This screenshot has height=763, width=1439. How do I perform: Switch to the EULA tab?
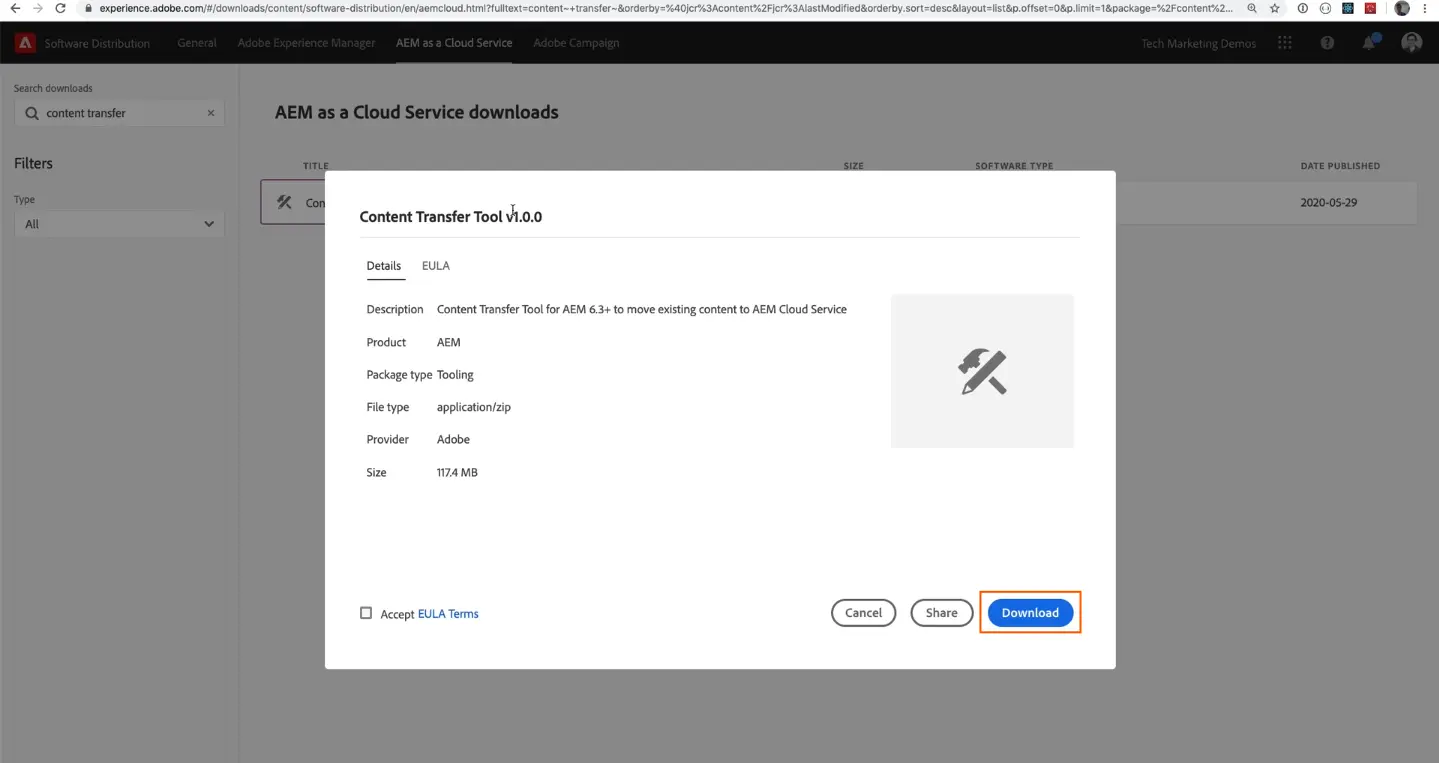click(436, 266)
